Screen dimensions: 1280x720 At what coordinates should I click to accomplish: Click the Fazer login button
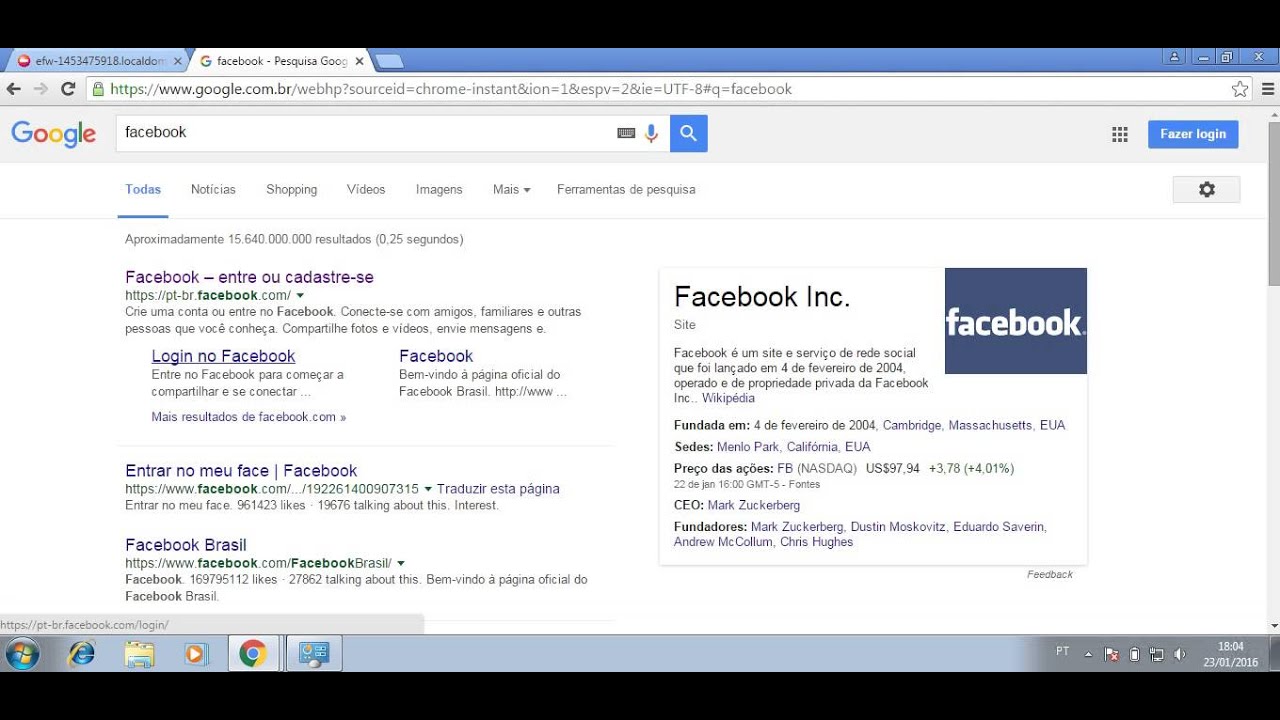1192,134
